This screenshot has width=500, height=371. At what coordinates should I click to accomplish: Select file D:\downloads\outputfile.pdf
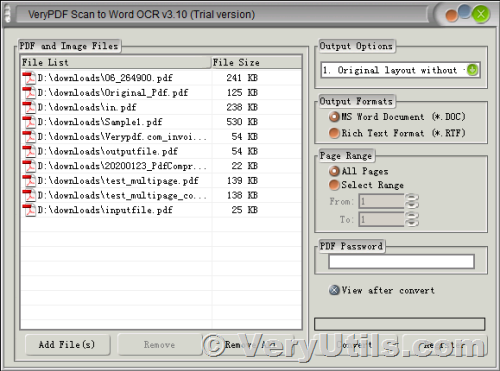[107, 151]
